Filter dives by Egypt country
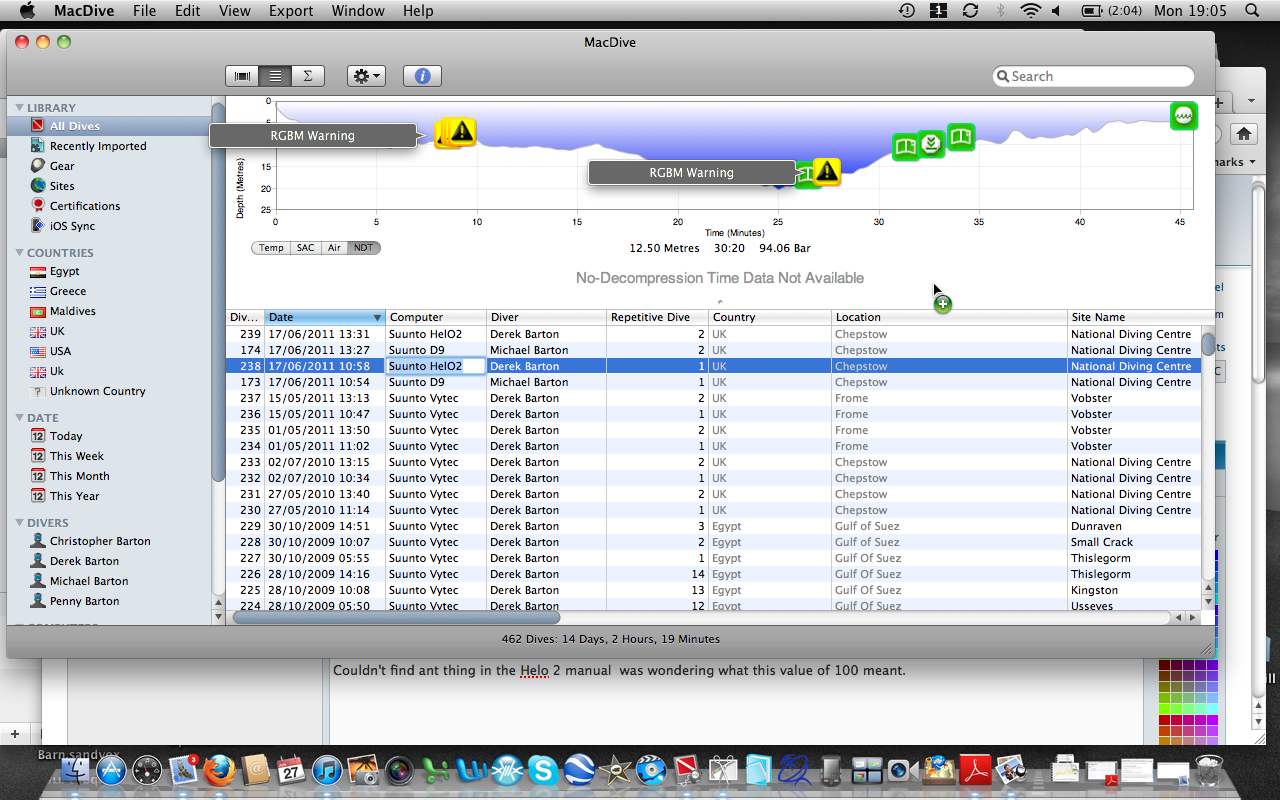 point(64,271)
